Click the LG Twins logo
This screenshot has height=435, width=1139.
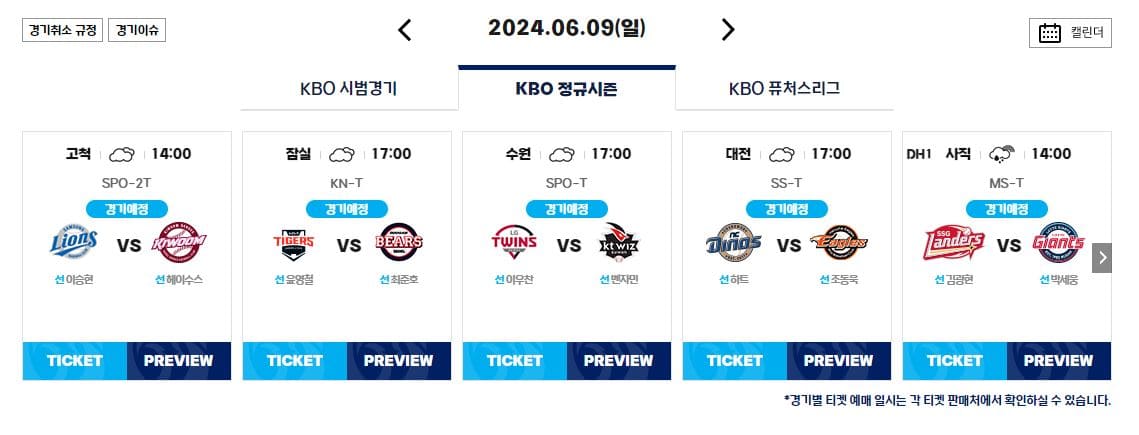coord(514,242)
